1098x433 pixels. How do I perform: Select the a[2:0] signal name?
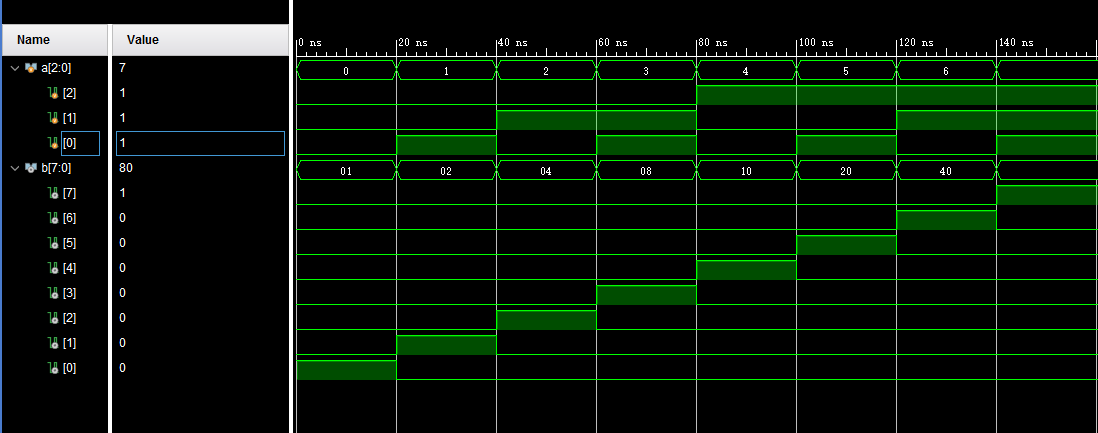(58, 68)
